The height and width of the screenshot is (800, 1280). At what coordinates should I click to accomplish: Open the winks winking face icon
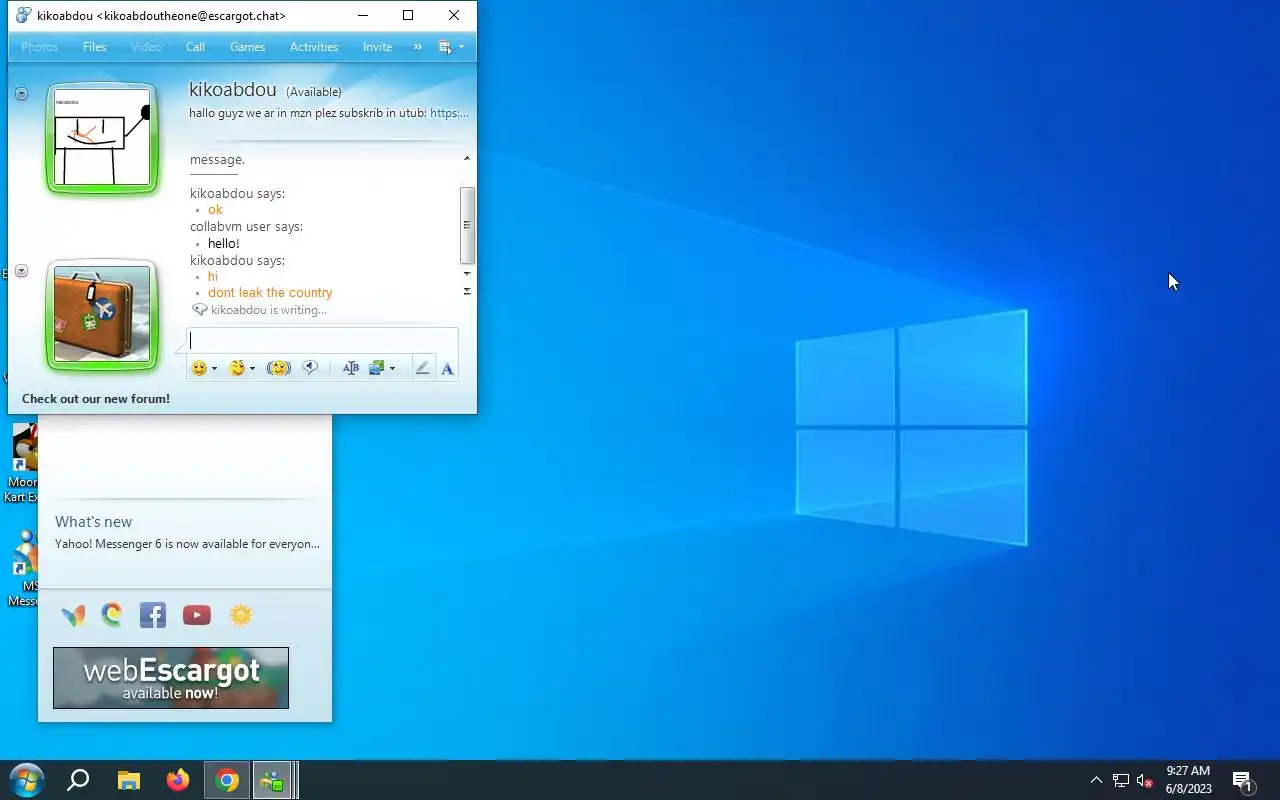[x=237, y=368]
